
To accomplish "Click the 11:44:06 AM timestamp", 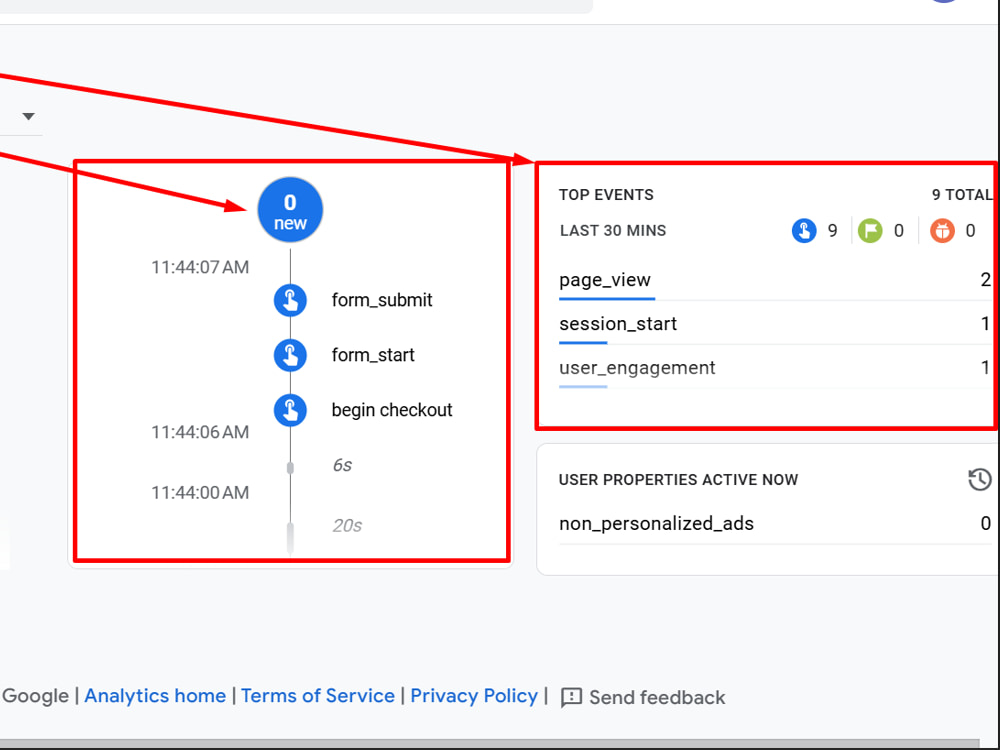I will pyautogui.click(x=200, y=432).
